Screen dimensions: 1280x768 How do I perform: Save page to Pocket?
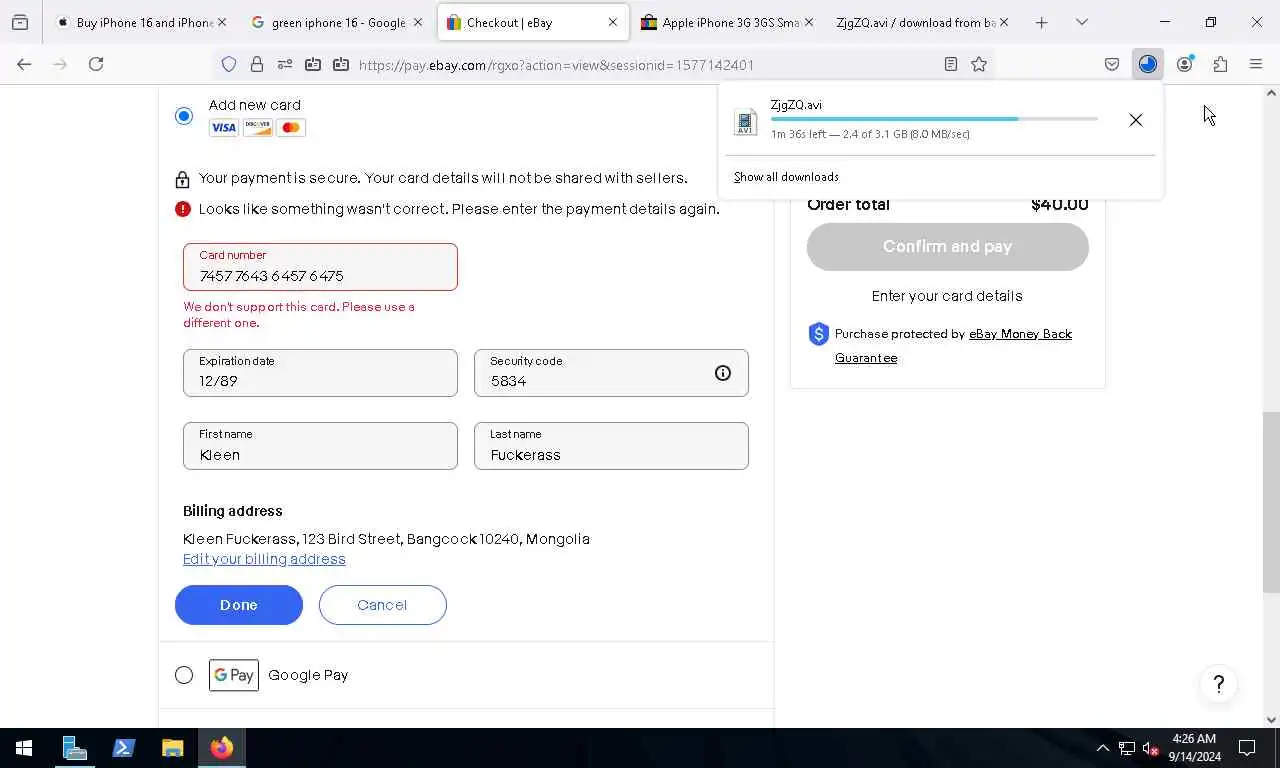click(x=1112, y=64)
